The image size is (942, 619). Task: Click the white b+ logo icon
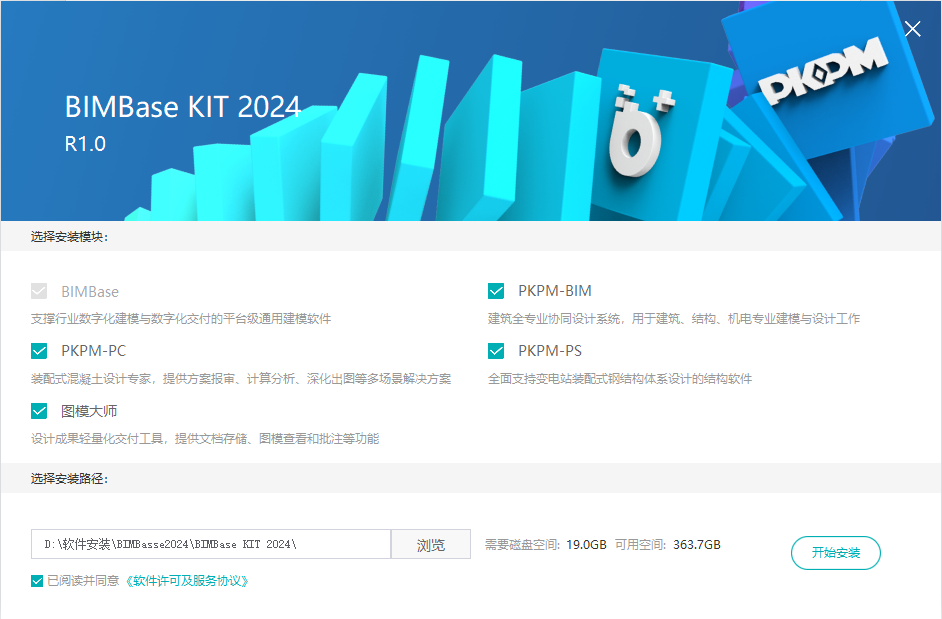pyautogui.click(x=640, y=131)
